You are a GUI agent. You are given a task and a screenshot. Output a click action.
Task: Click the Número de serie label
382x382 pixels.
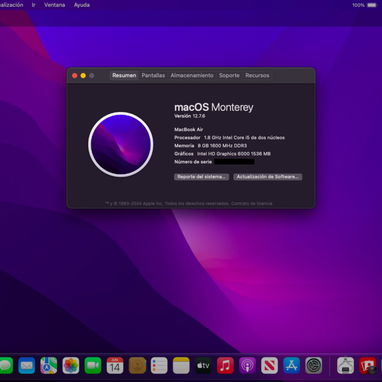[x=193, y=162]
